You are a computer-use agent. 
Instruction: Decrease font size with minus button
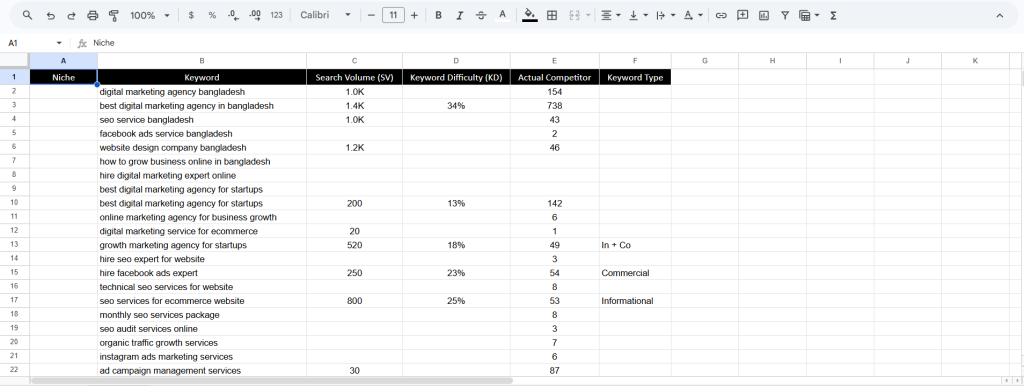point(371,15)
